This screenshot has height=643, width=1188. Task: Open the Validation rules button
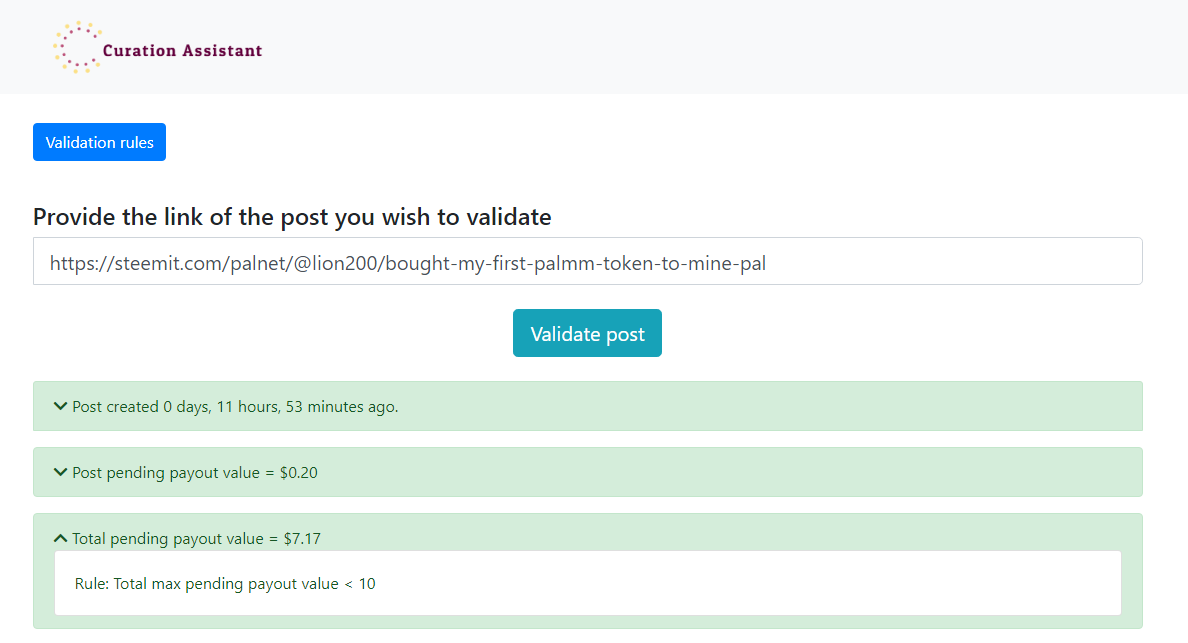pos(99,142)
